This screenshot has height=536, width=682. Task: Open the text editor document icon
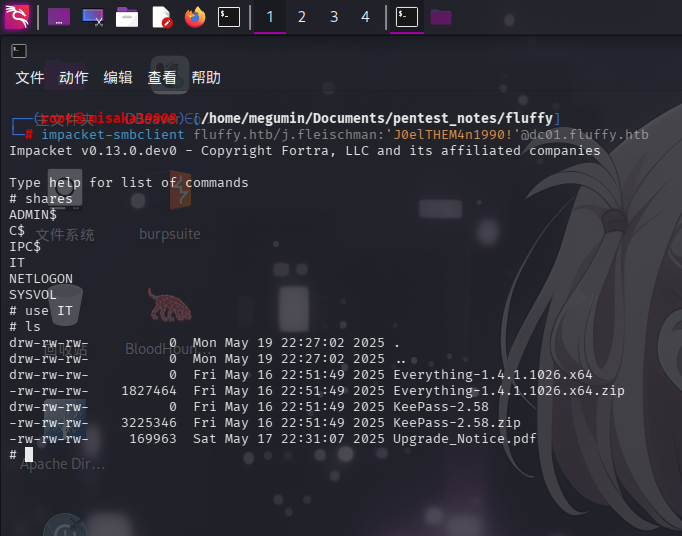161,17
